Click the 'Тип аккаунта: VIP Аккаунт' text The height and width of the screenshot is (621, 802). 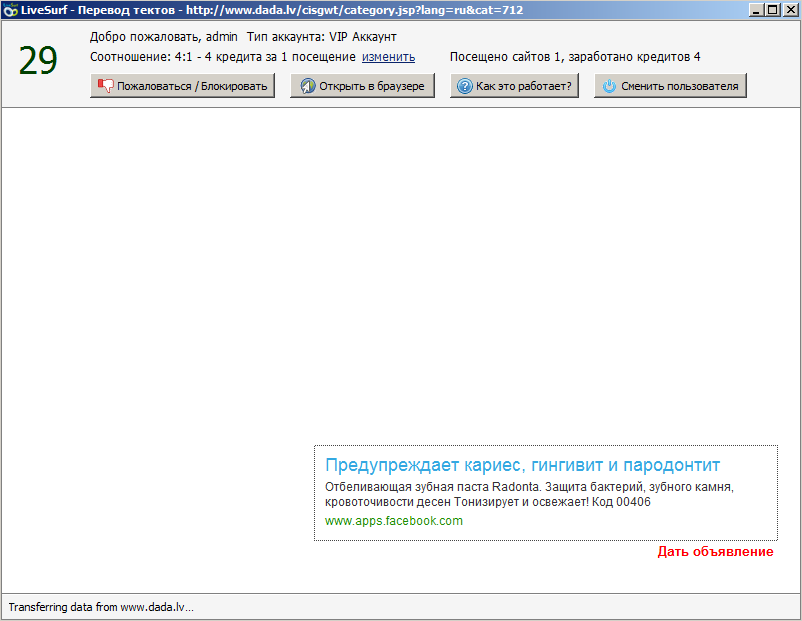pos(322,37)
